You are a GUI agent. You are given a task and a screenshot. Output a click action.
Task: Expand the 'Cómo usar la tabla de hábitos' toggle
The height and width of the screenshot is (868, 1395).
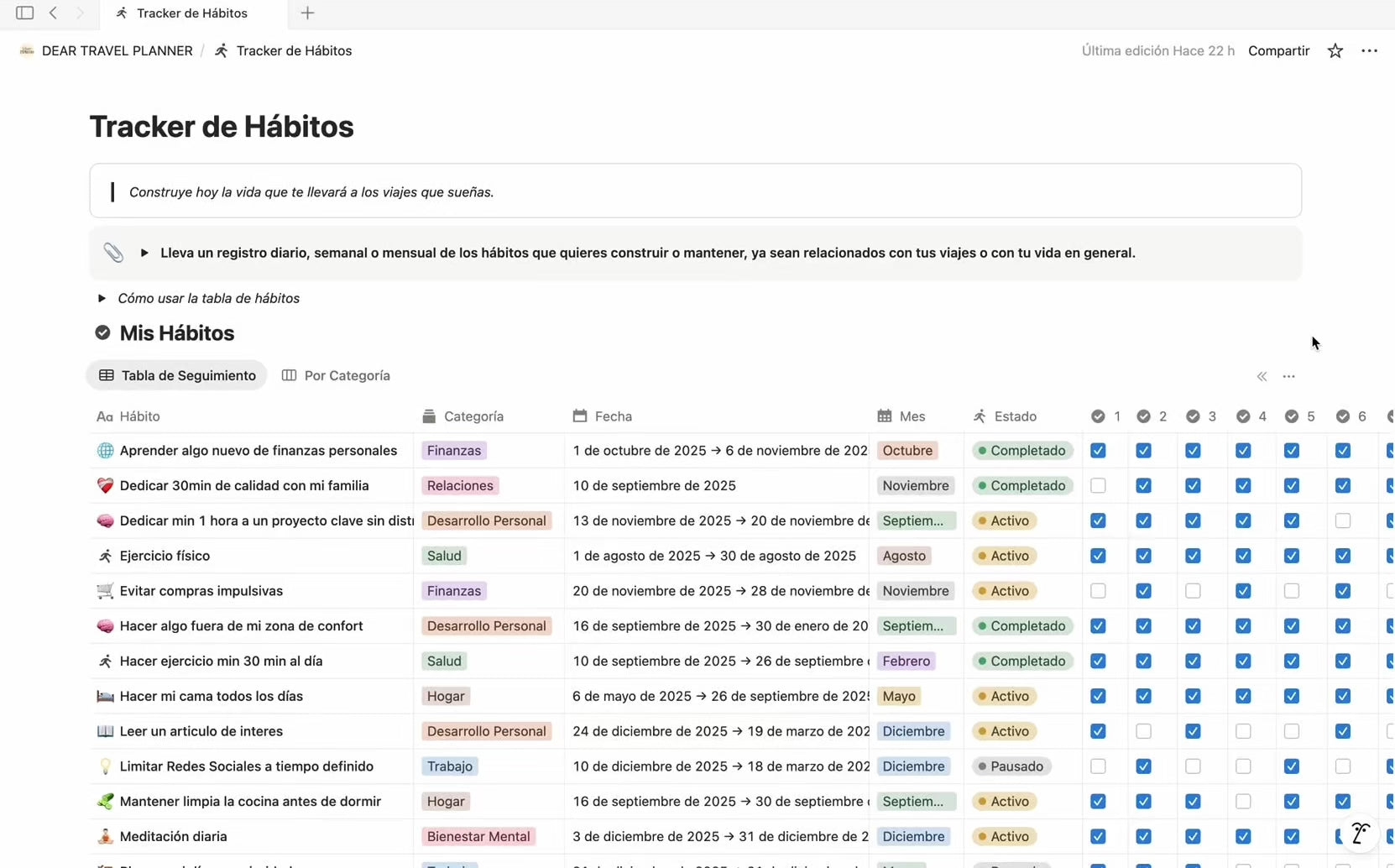[102, 298]
